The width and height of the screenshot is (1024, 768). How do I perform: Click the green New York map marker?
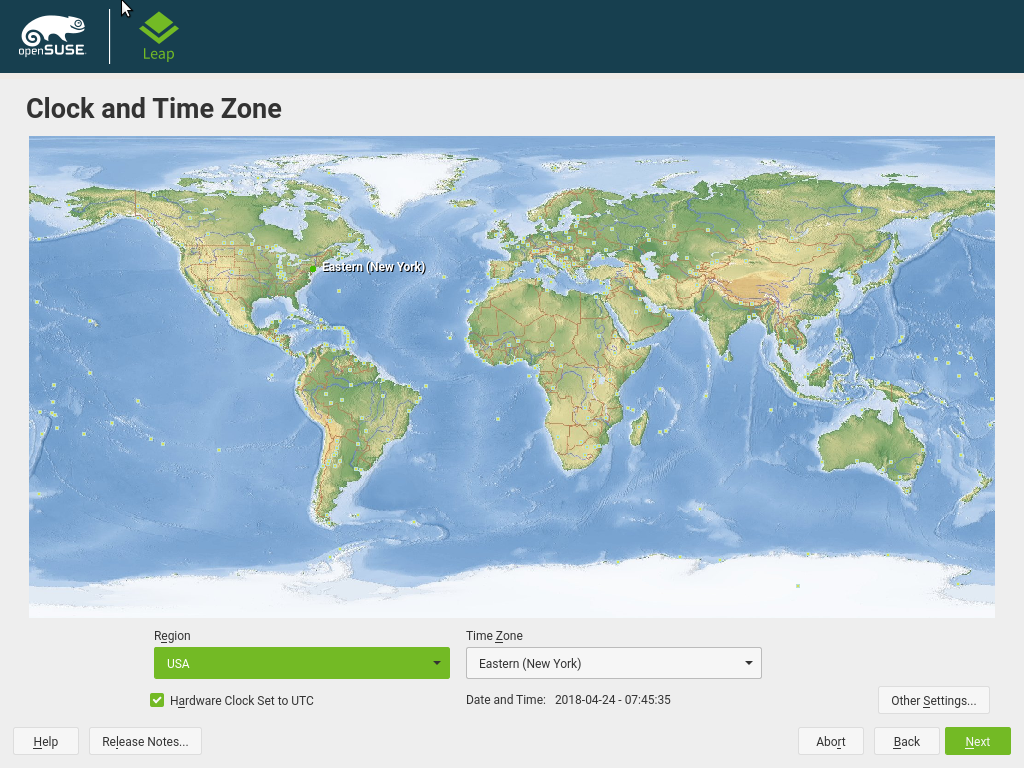coord(313,269)
